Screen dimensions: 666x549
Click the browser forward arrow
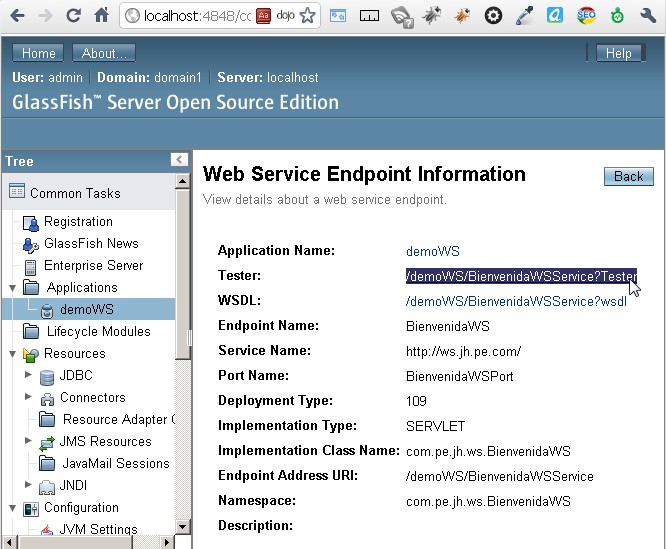45,16
